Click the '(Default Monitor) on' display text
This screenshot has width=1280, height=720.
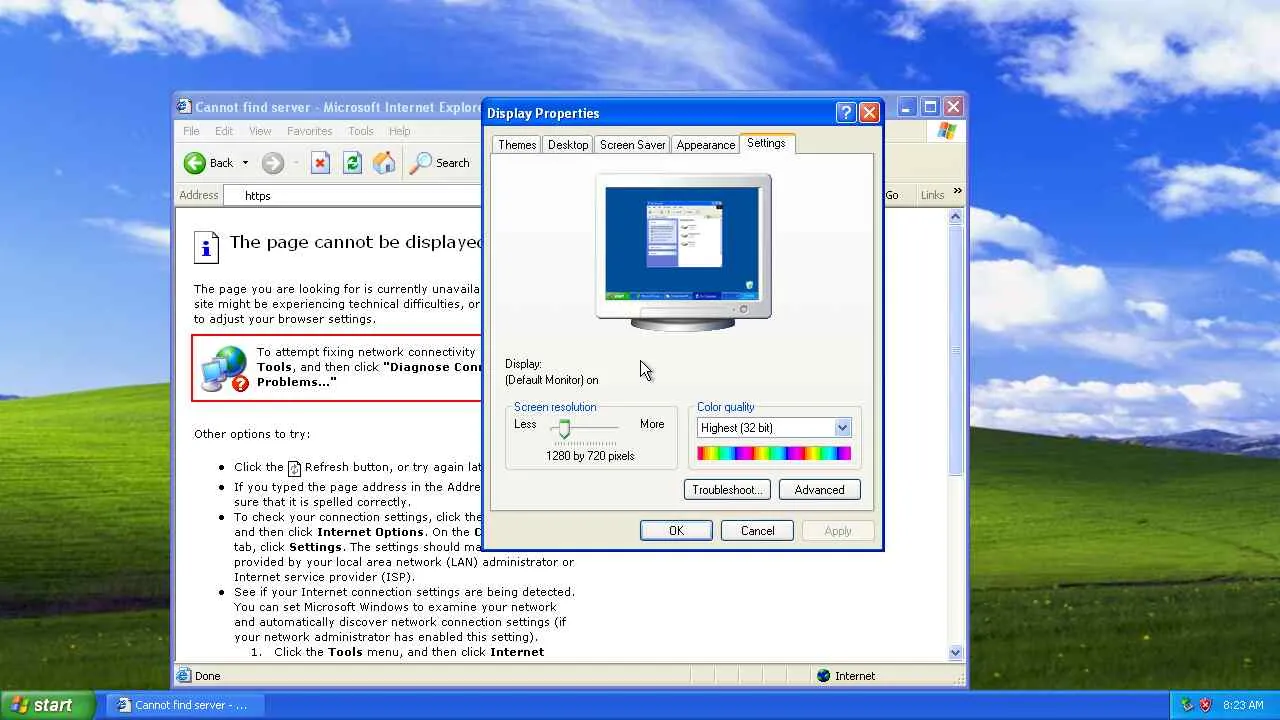point(552,380)
